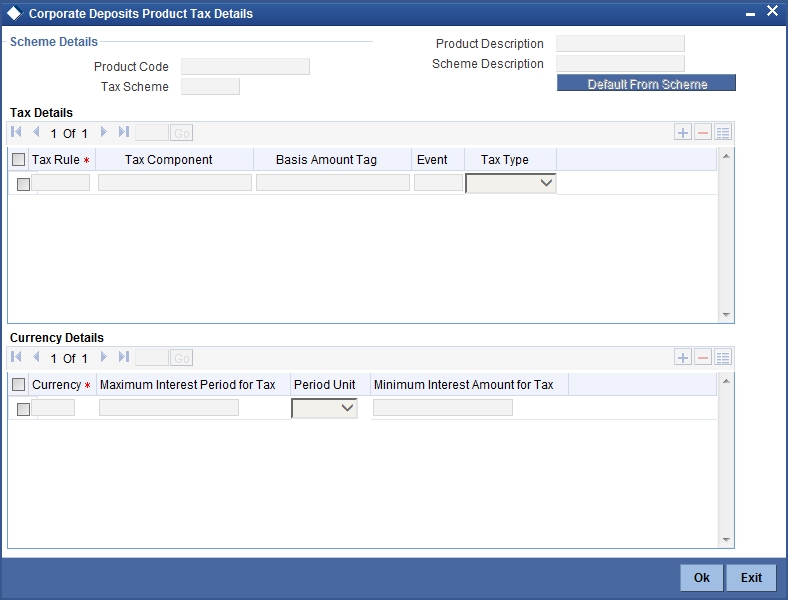Delete a row in Currency Details
The width and height of the screenshot is (788, 600).
point(703,358)
